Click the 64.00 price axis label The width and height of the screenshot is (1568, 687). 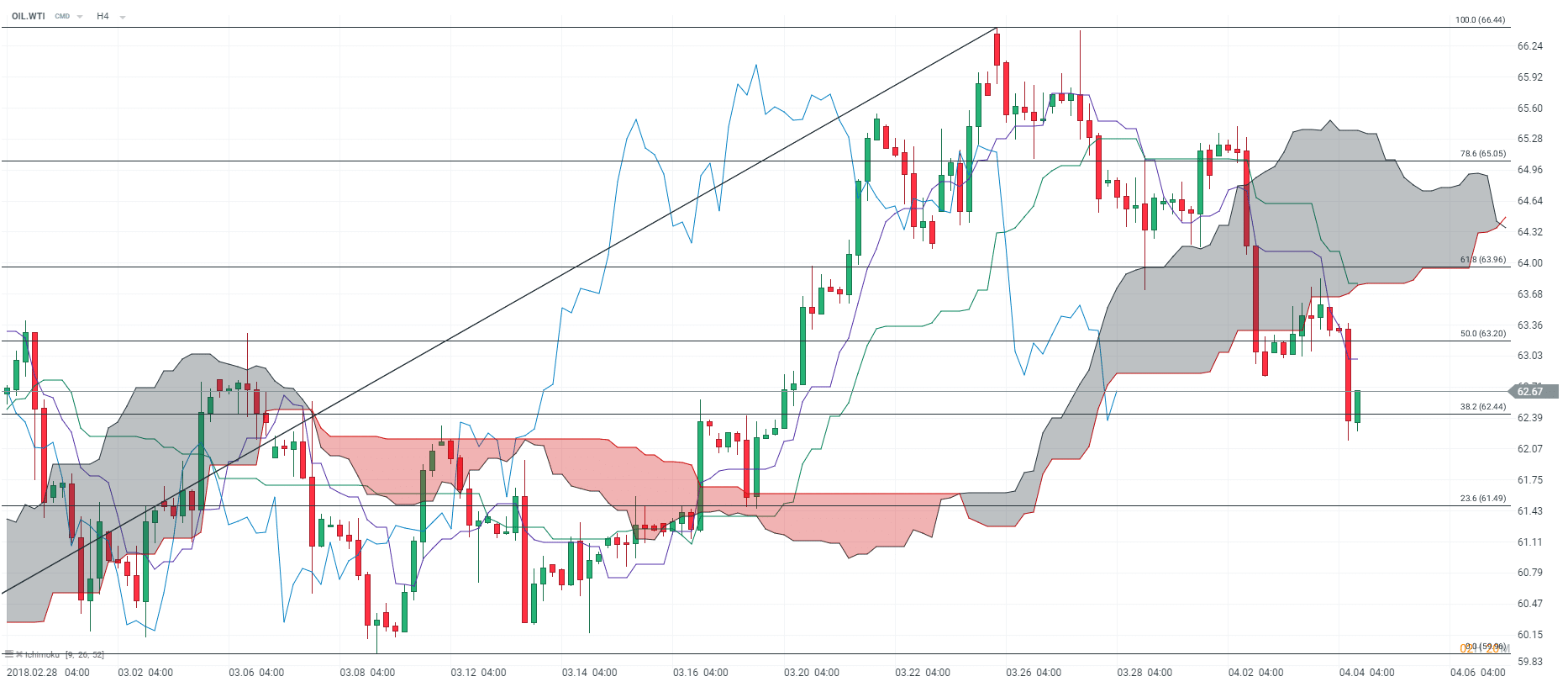pos(1530,263)
